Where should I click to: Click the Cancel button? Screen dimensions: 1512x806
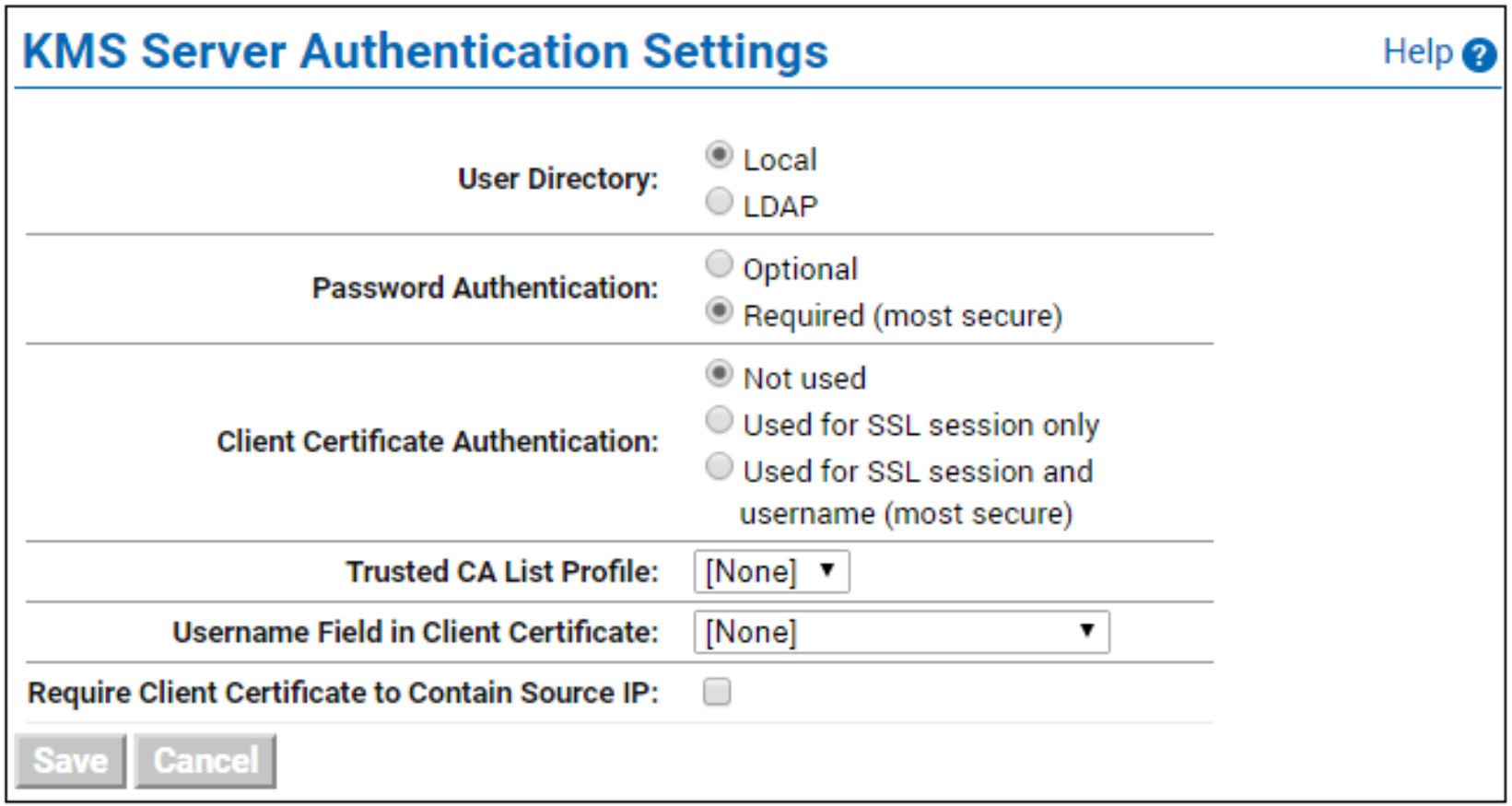pos(205,761)
